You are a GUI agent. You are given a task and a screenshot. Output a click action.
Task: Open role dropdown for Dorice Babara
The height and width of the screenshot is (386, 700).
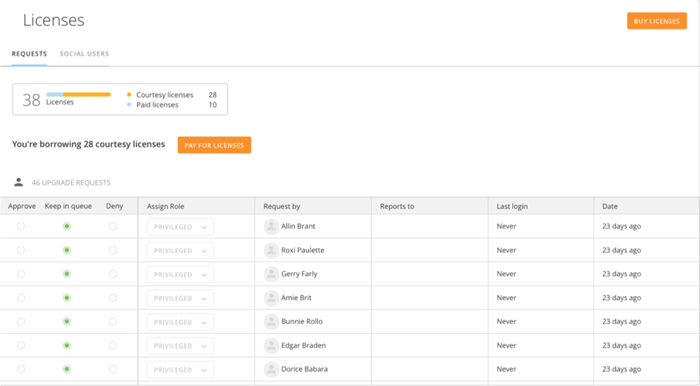point(180,369)
